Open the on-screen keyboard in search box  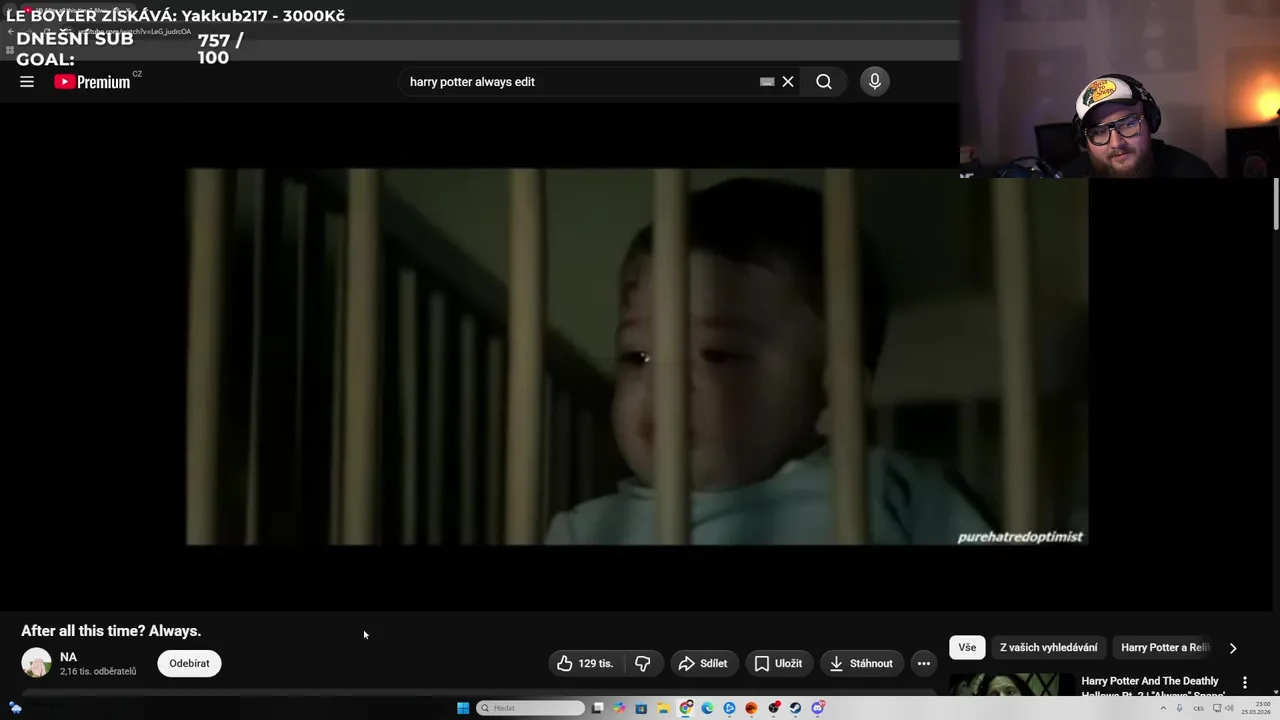767,82
